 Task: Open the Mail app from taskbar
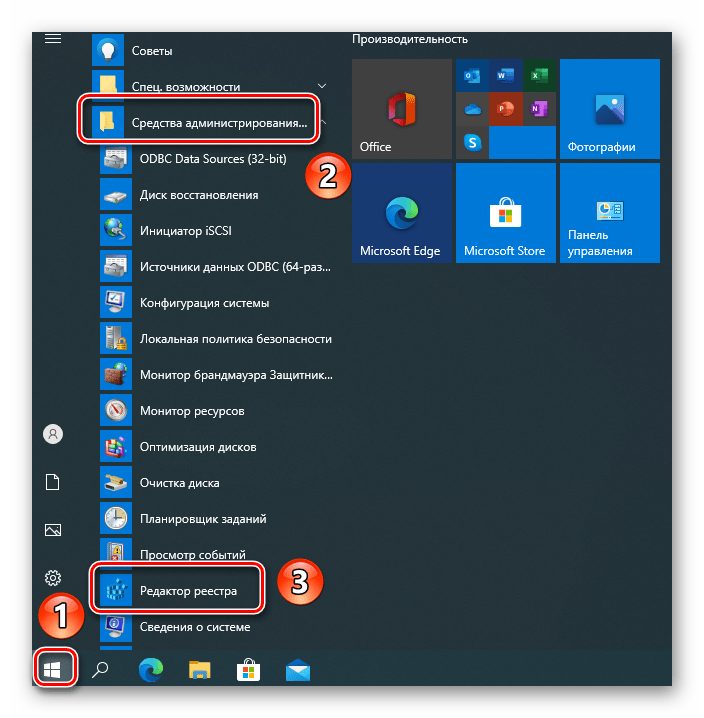[298, 670]
